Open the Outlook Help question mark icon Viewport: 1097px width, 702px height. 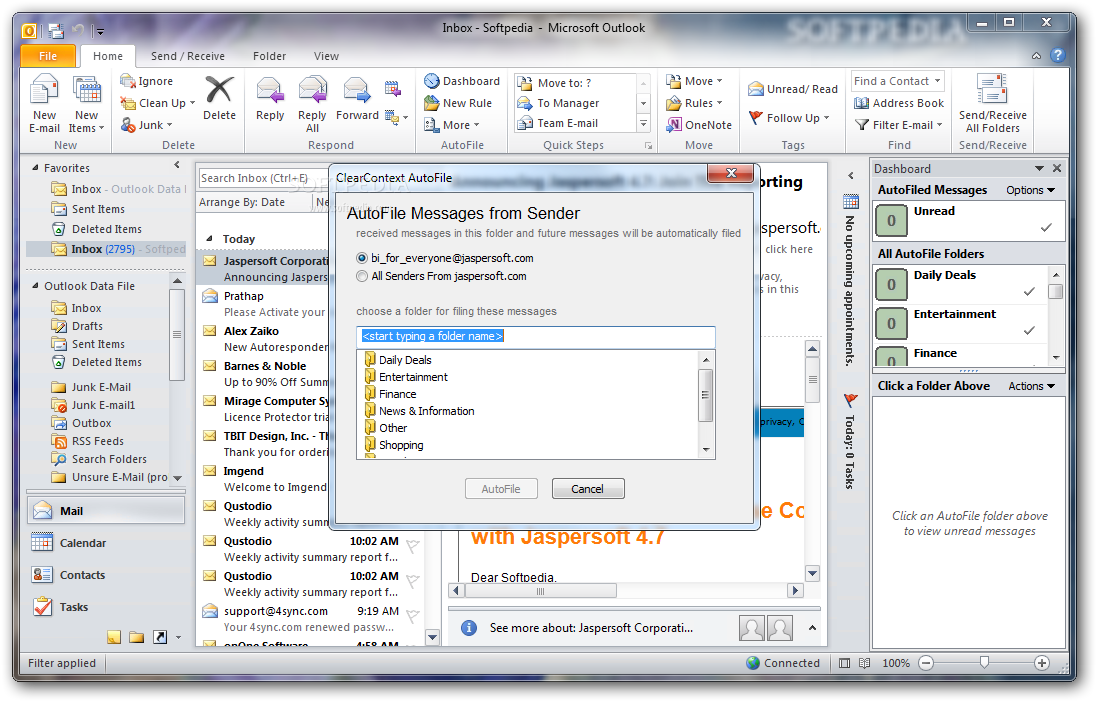tap(1058, 55)
